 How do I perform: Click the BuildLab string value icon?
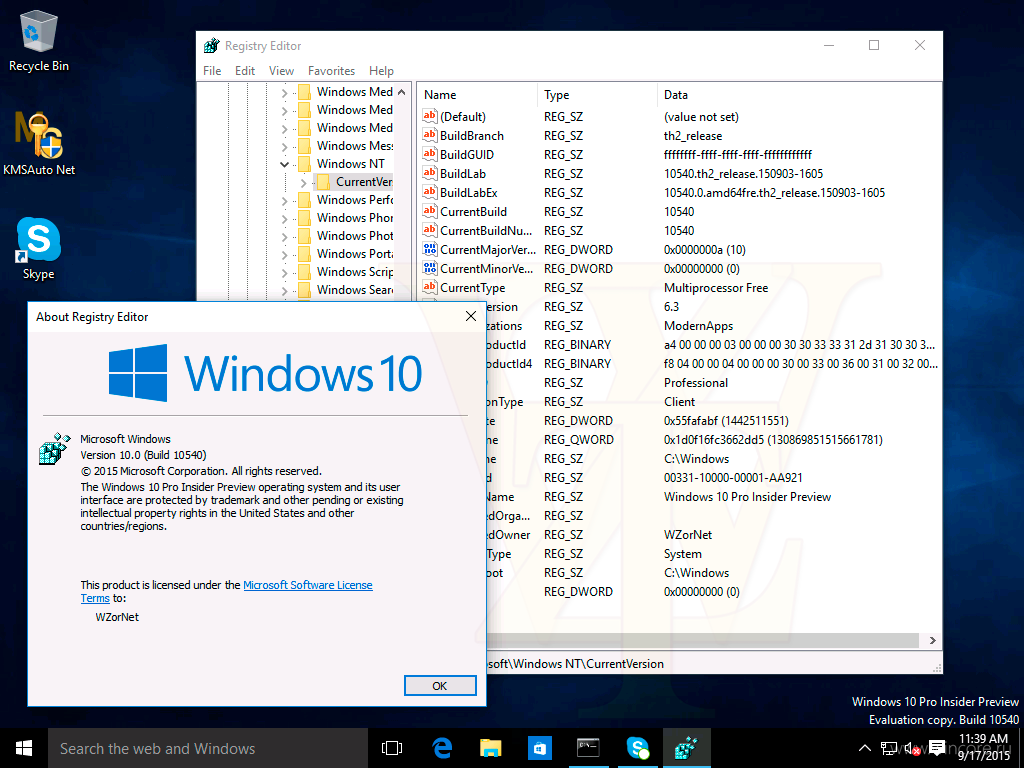(x=429, y=173)
